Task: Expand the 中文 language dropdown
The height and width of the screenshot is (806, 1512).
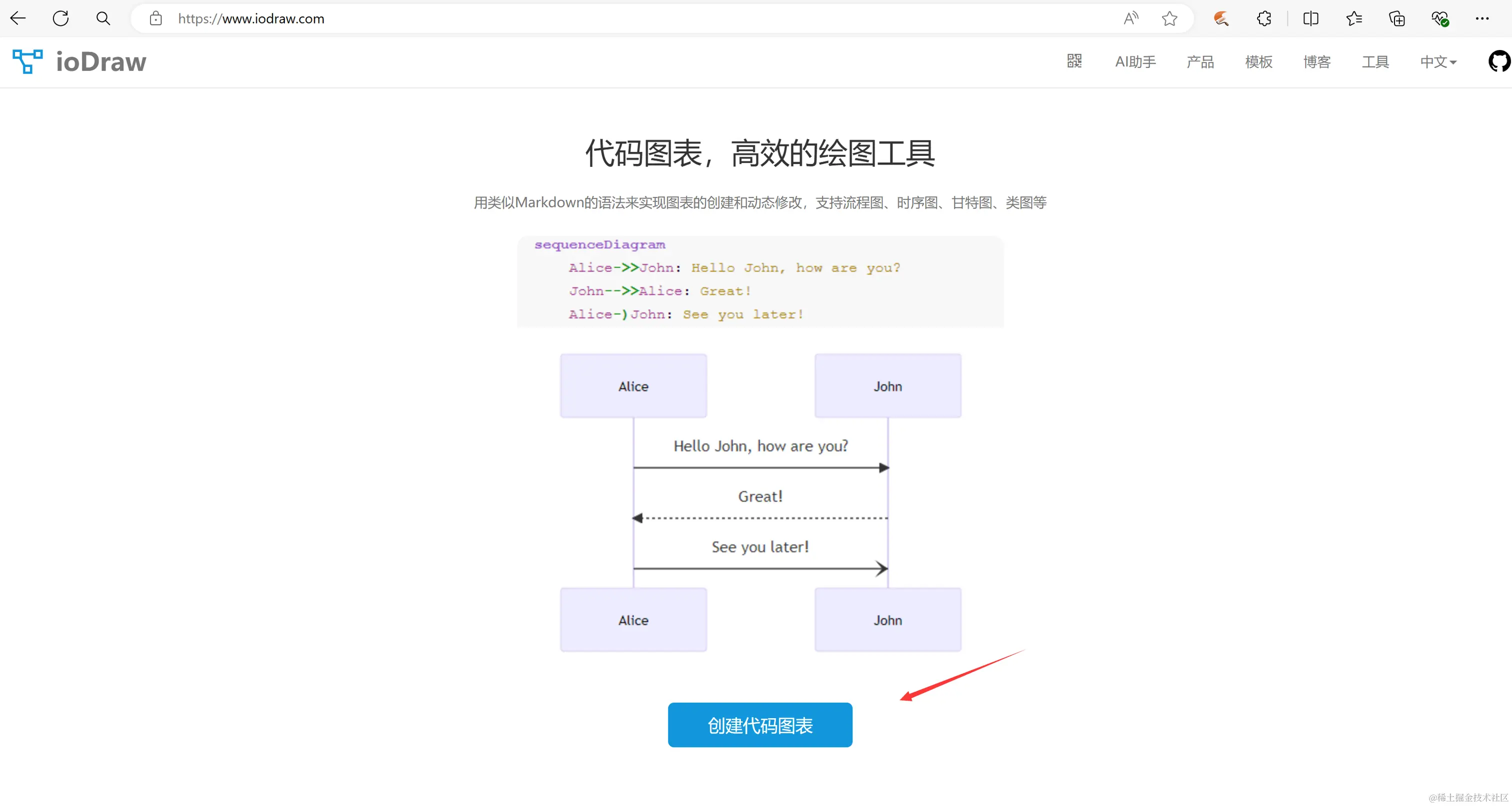Action: pyautogui.click(x=1437, y=61)
